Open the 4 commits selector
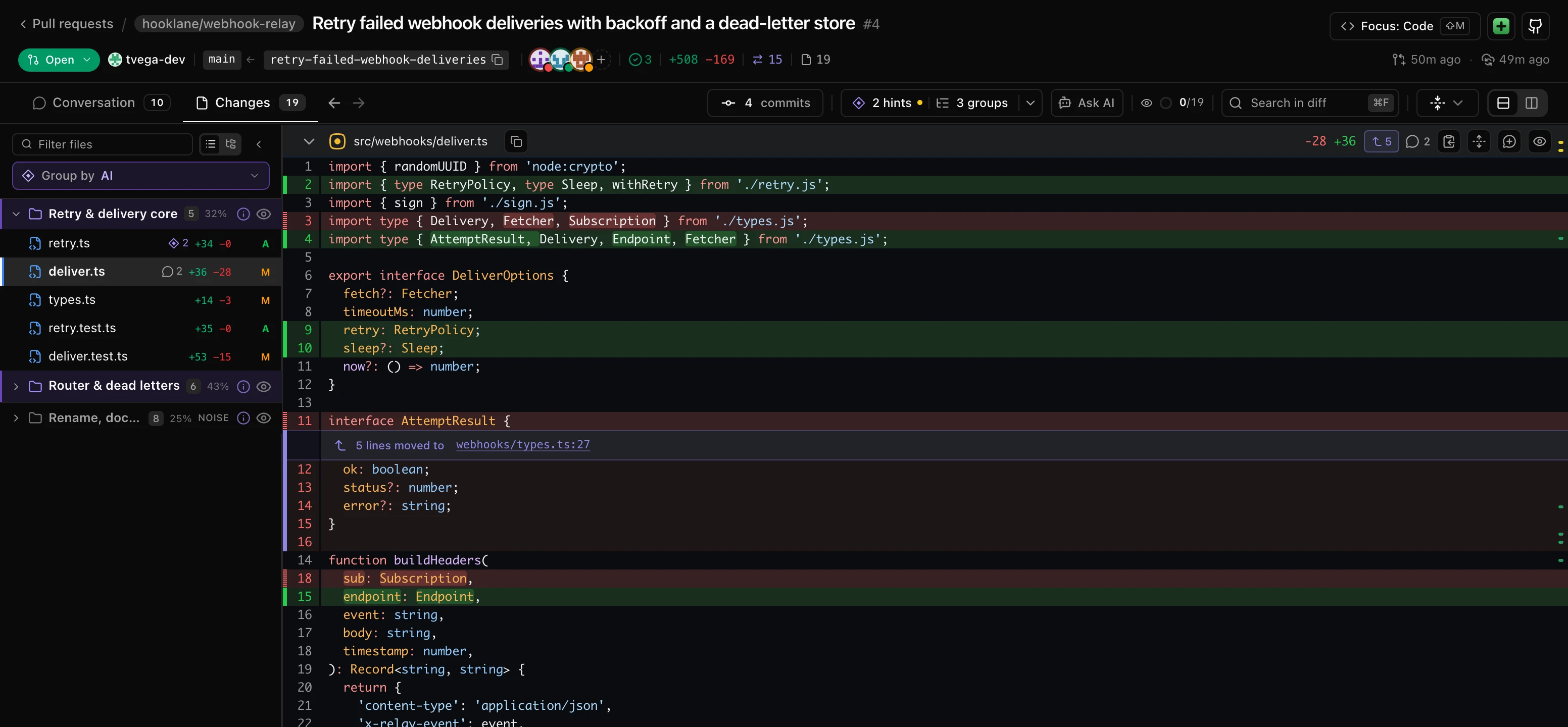This screenshot has height=727, width=1568. point(765,103)
